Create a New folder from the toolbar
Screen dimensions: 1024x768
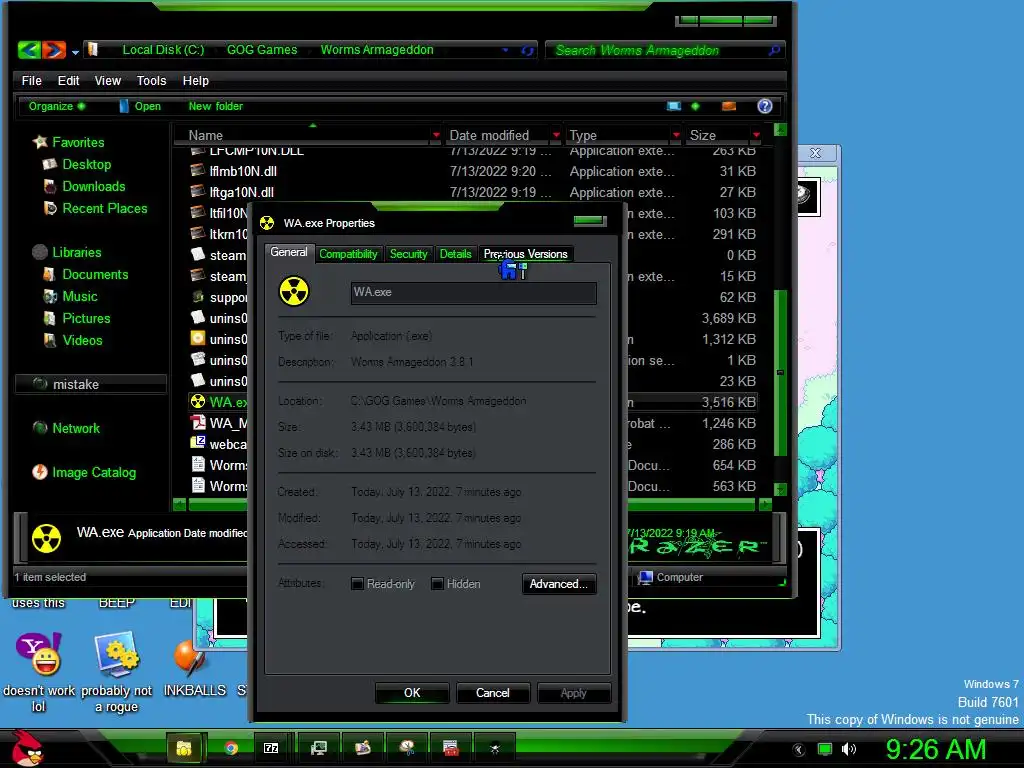(x=216, y=106)
